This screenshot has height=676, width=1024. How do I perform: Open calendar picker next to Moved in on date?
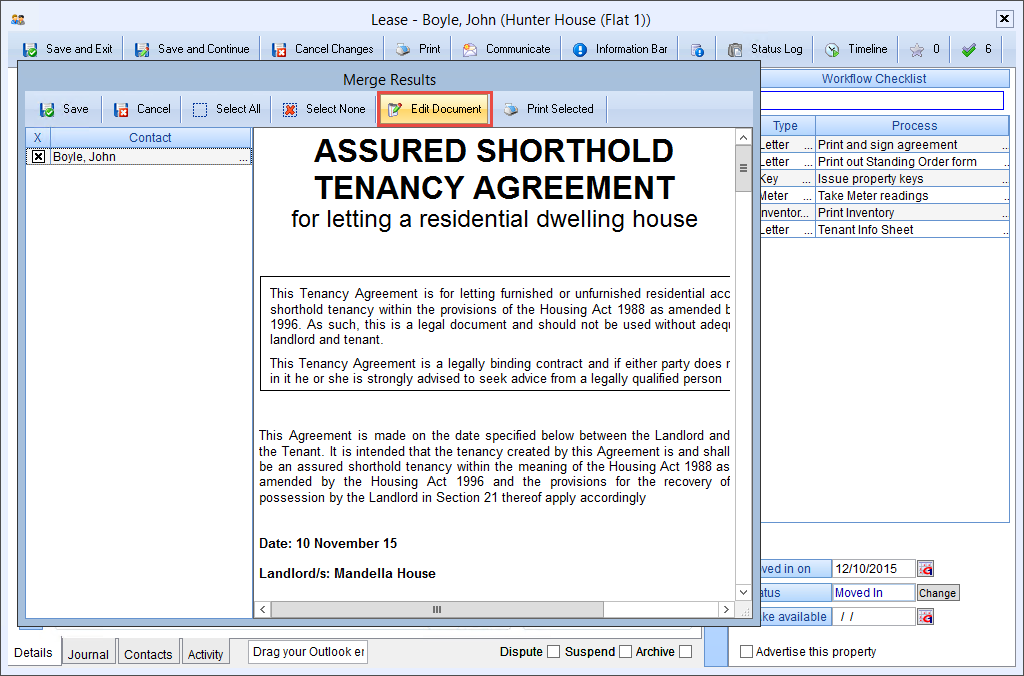(x=925, y=569)
